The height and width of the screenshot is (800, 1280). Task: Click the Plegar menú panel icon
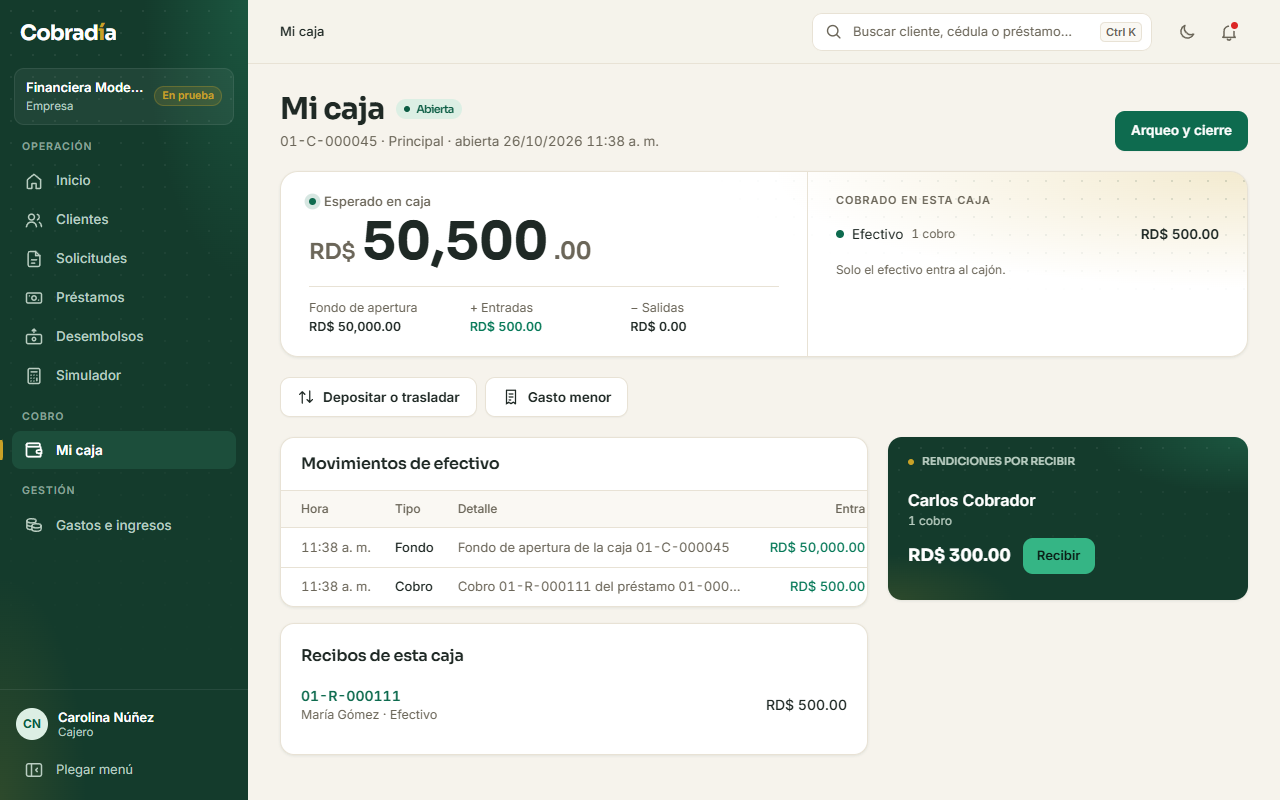(34, 770)
